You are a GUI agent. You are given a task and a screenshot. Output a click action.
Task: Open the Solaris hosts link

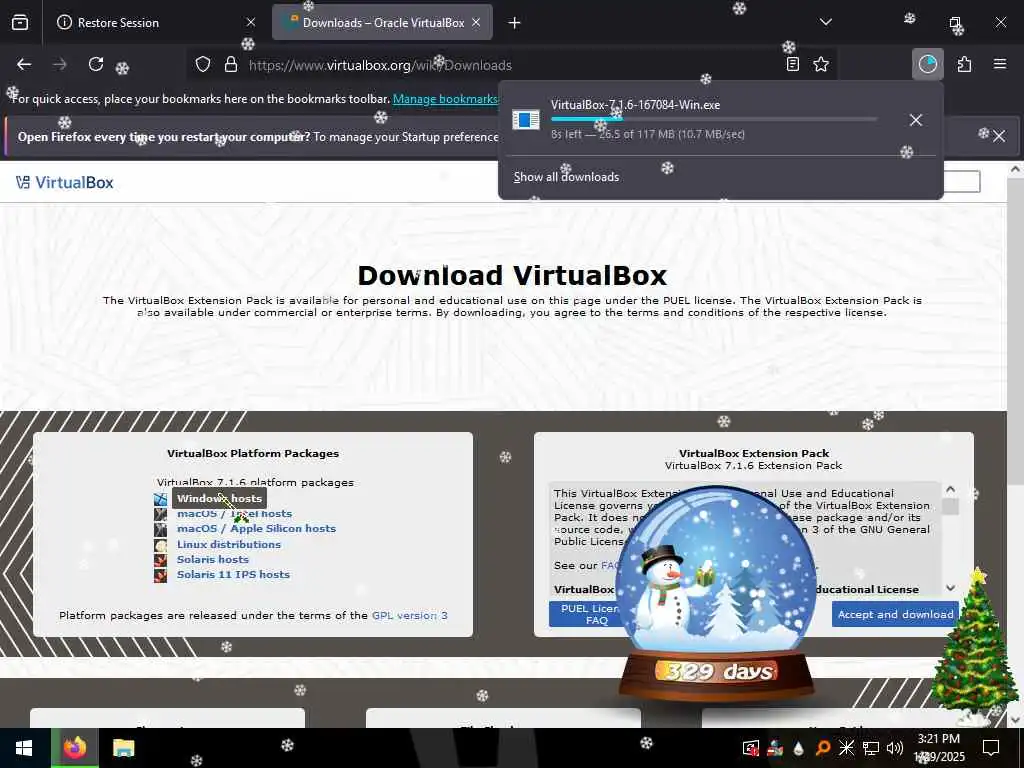[x=212, y=560]
